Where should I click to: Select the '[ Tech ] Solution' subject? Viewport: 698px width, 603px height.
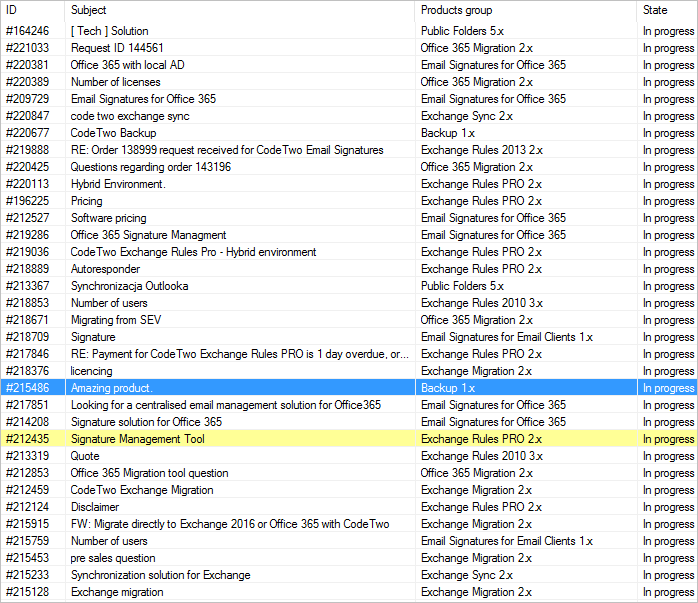pyautogui.click(x=110, y=31)
